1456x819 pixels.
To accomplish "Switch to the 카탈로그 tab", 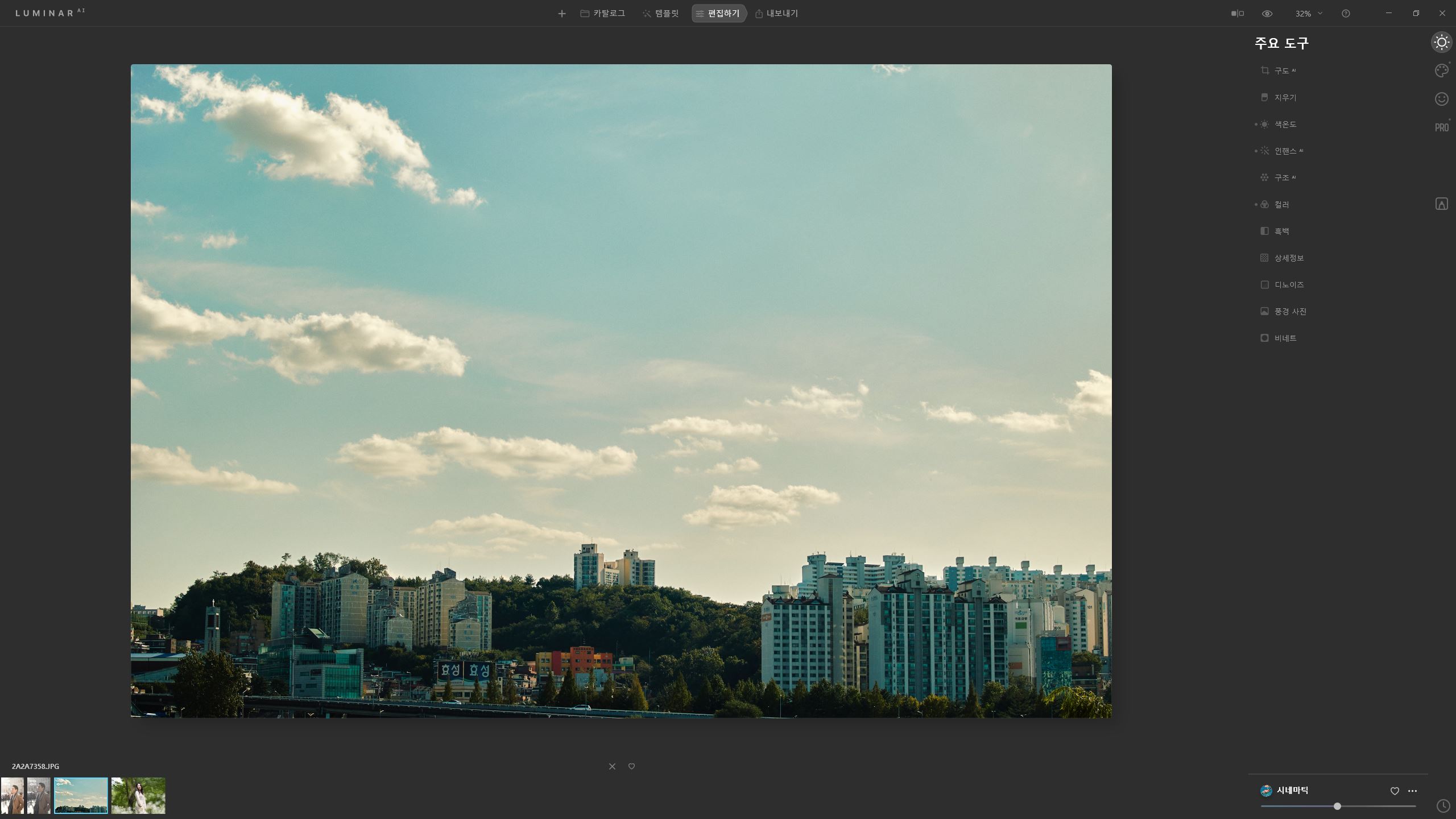I will [x=603, y=14].
